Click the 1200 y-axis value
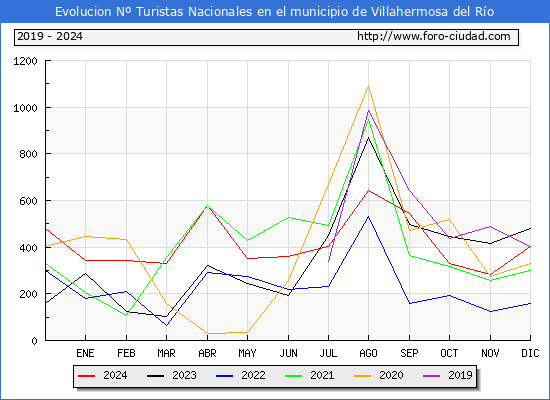The width and height of the screenshot is (550, 400). point(25,61)
